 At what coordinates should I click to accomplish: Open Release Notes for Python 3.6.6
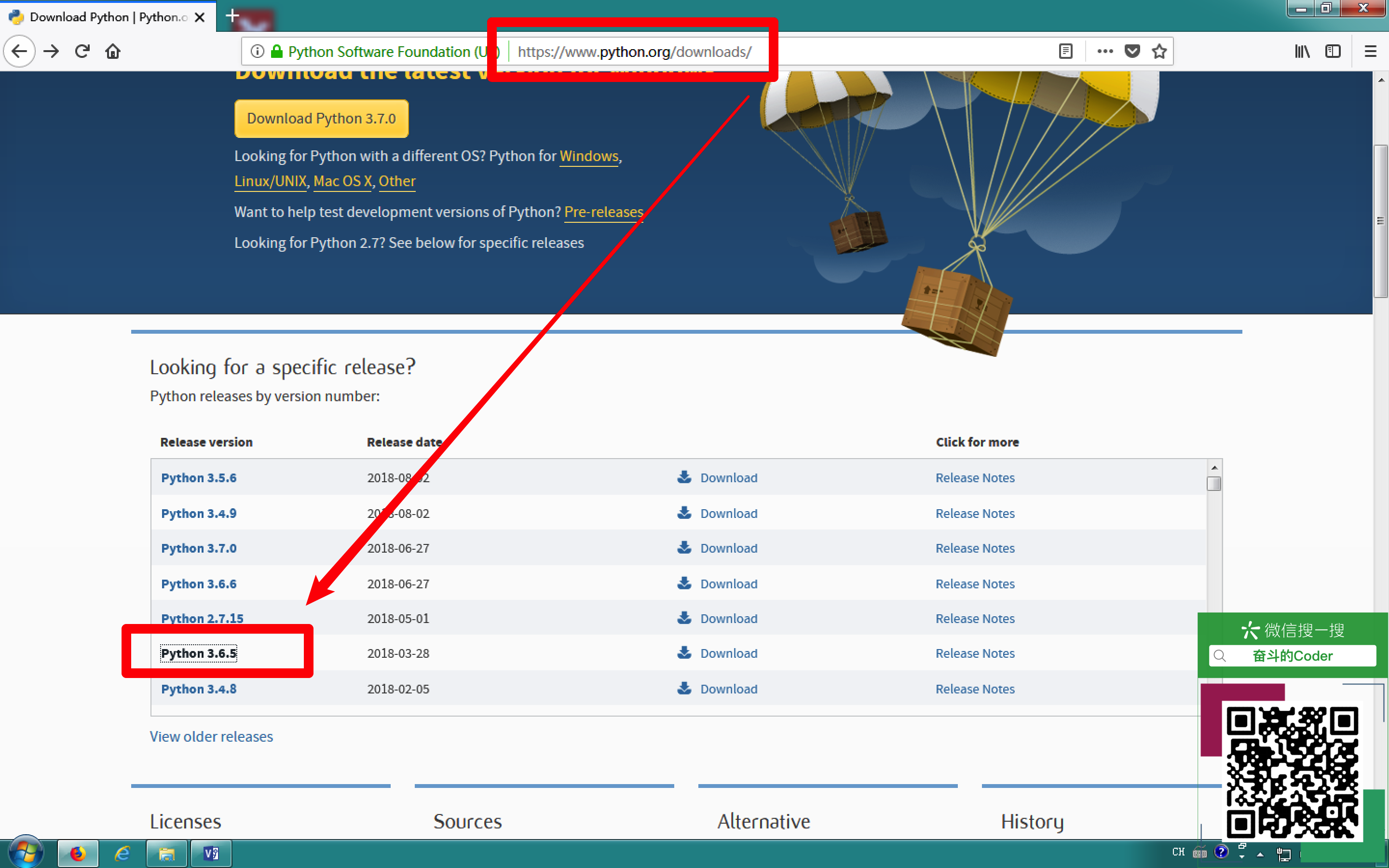(x=975, y=584)
